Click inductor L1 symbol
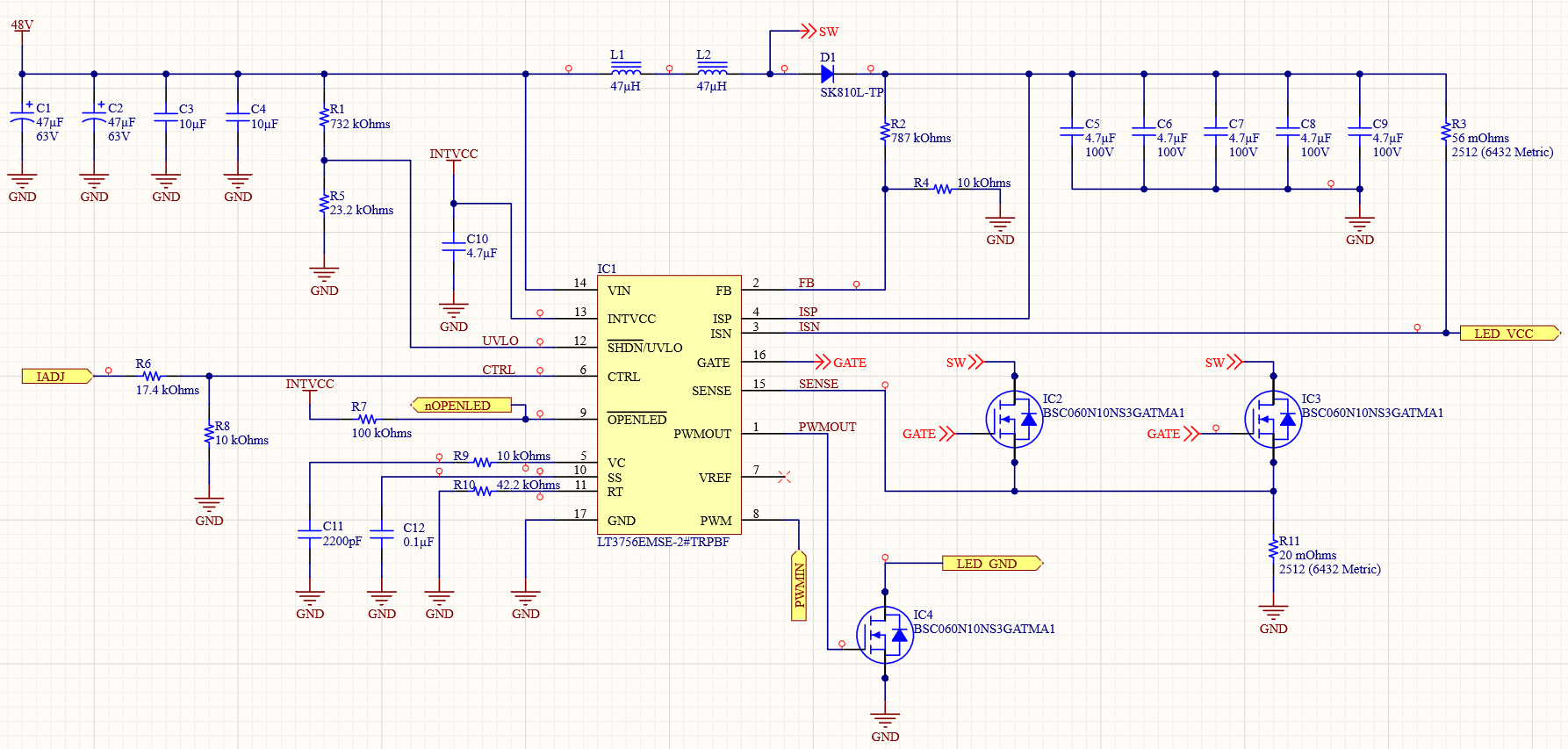Viewport: 1568px width, 749px height. (625, 69)
